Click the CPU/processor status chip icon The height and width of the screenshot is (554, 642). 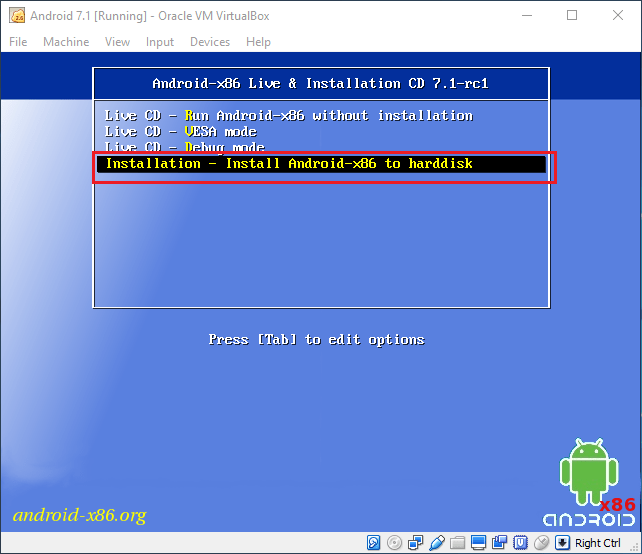(520, 543)
